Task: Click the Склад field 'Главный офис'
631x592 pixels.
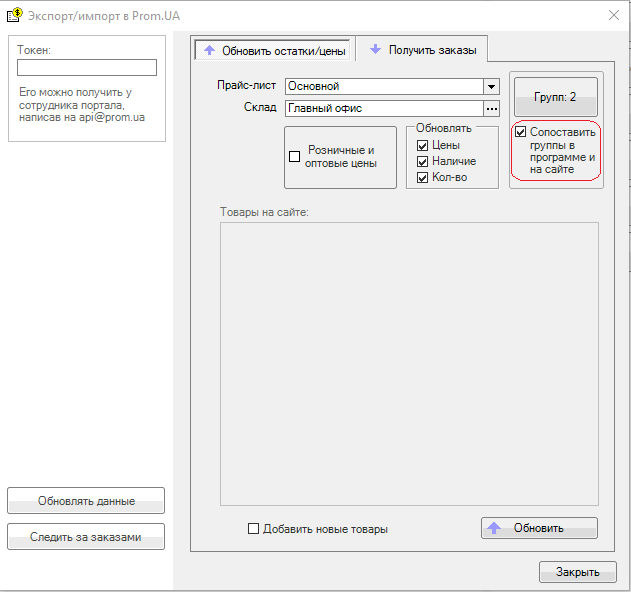Action: coord(384,109)
